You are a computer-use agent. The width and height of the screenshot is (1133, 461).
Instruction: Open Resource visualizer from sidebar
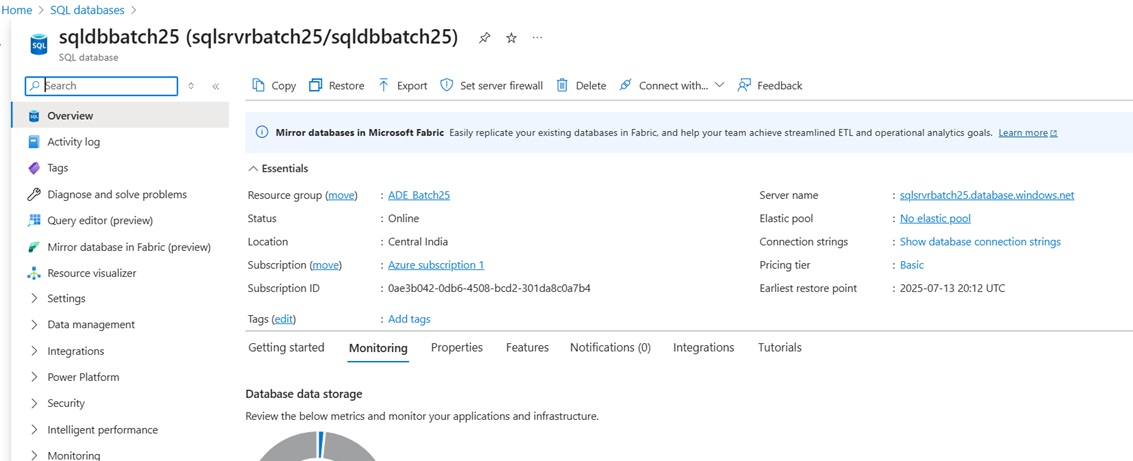pos(91,273)
